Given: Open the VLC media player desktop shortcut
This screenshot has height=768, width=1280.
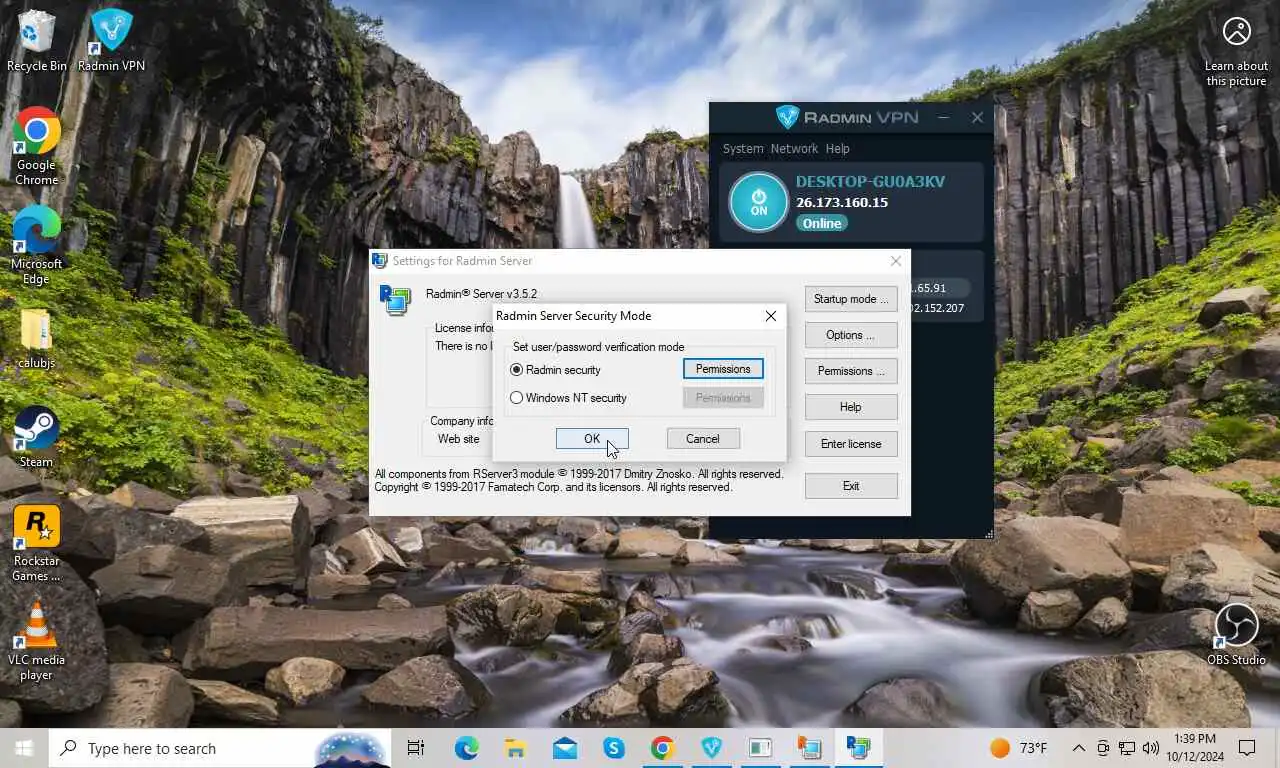Looking at the screenshot, I should pos(36,641).
